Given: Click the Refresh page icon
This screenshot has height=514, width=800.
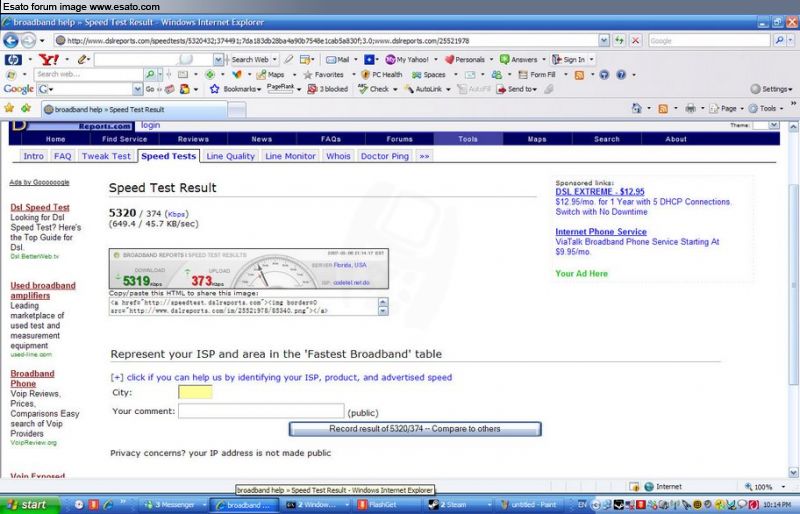Looking at the screenshot, I should click(x=619, y=40).
